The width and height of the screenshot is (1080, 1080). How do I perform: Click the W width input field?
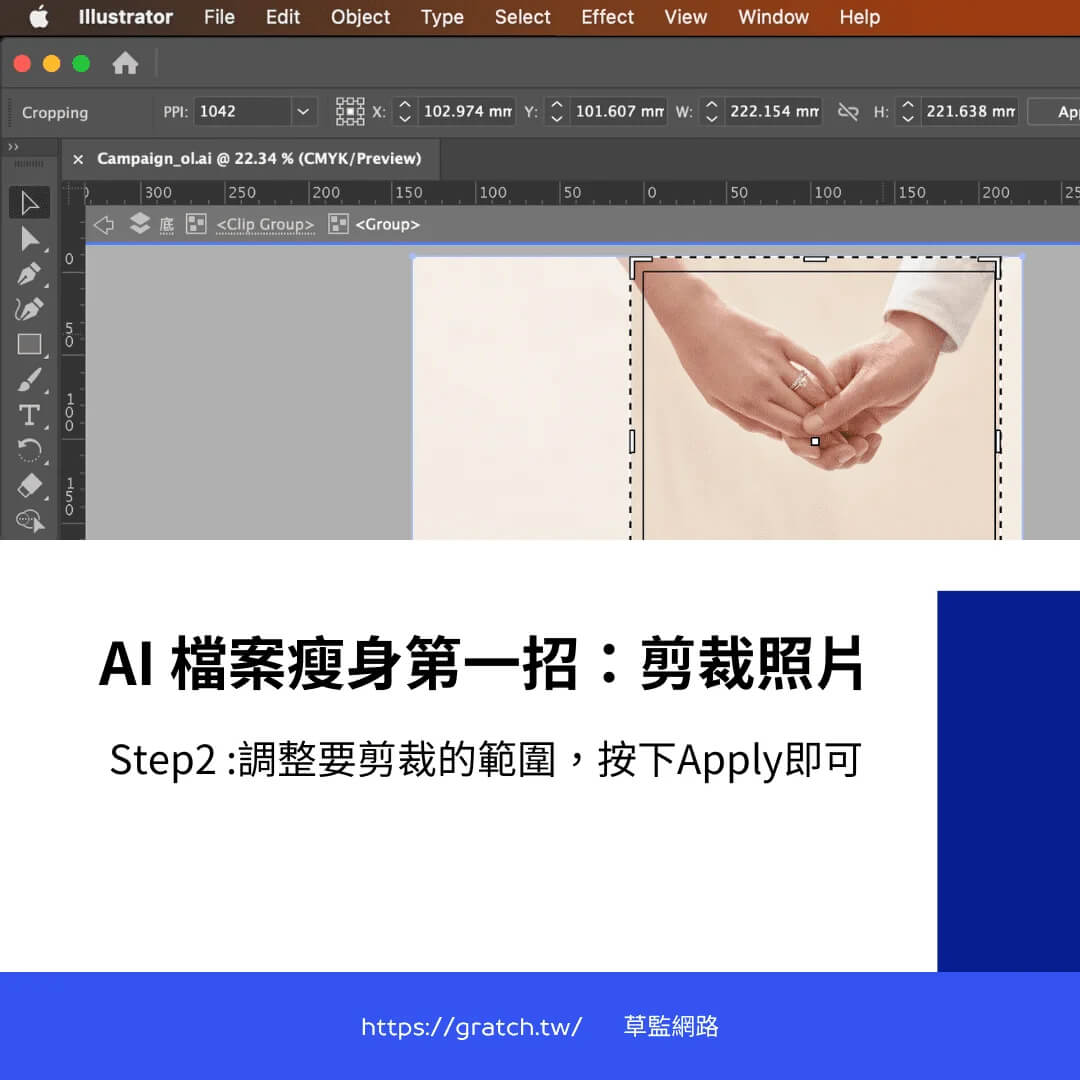point(772,112)
